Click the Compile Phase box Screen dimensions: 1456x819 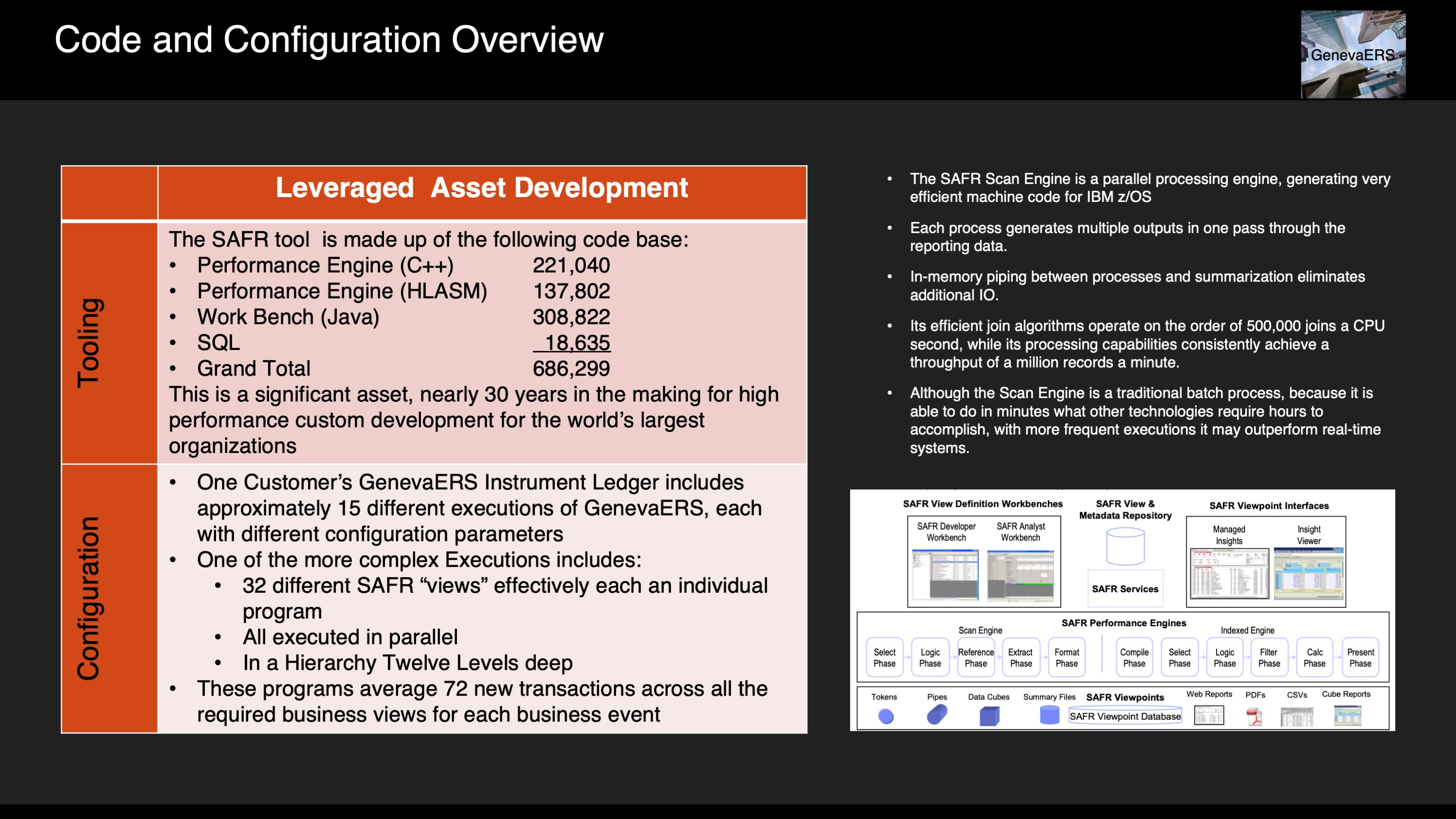tap(1135, 657)
